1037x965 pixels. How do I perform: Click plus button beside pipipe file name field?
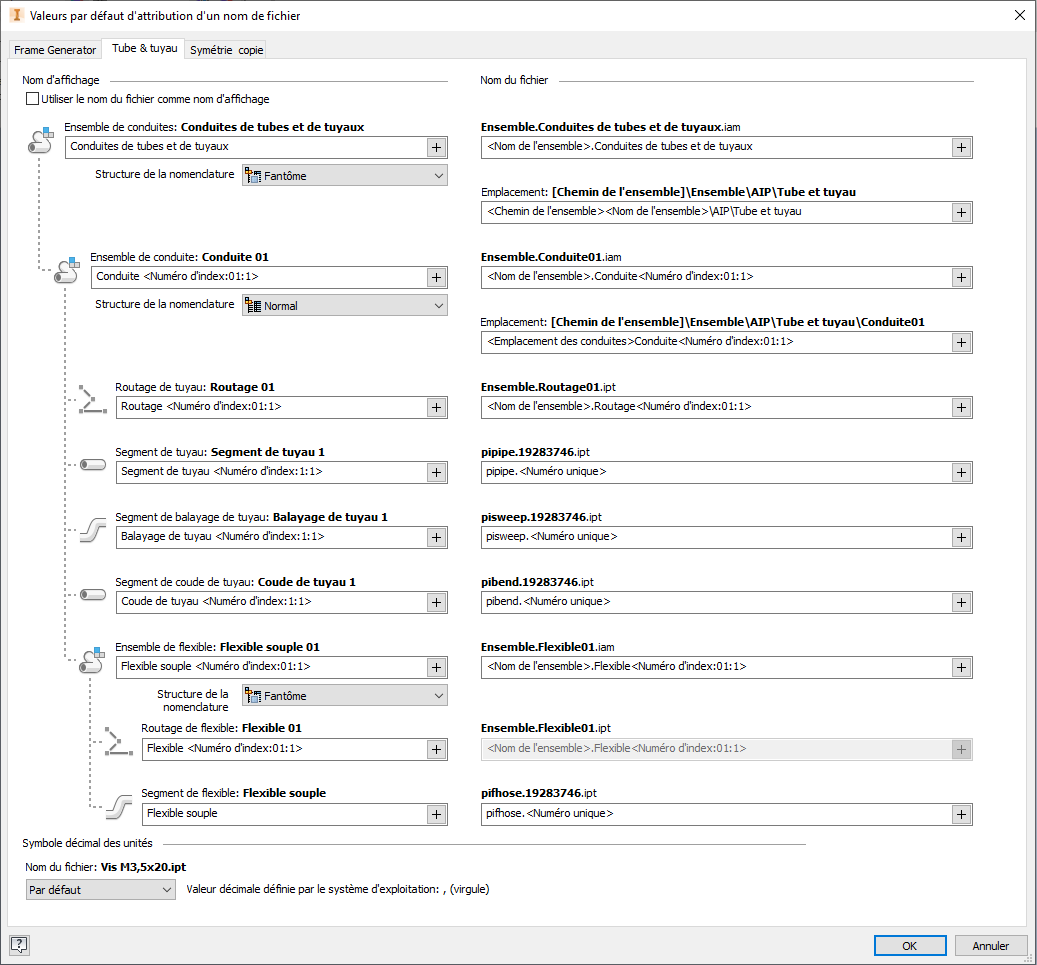[x=960, y=472]
